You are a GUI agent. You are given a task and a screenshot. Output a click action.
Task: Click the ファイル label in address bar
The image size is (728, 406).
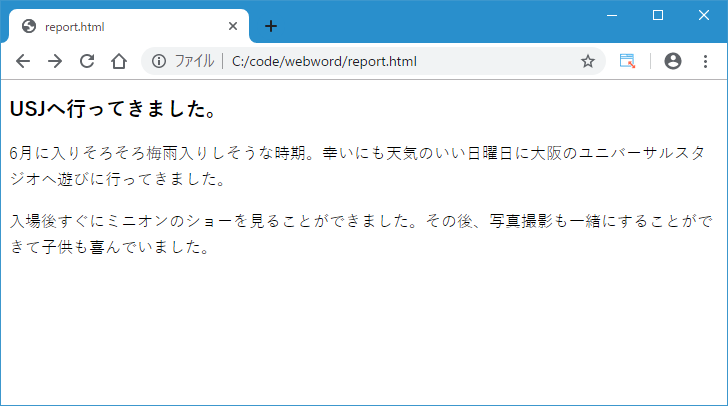[194, 61]
